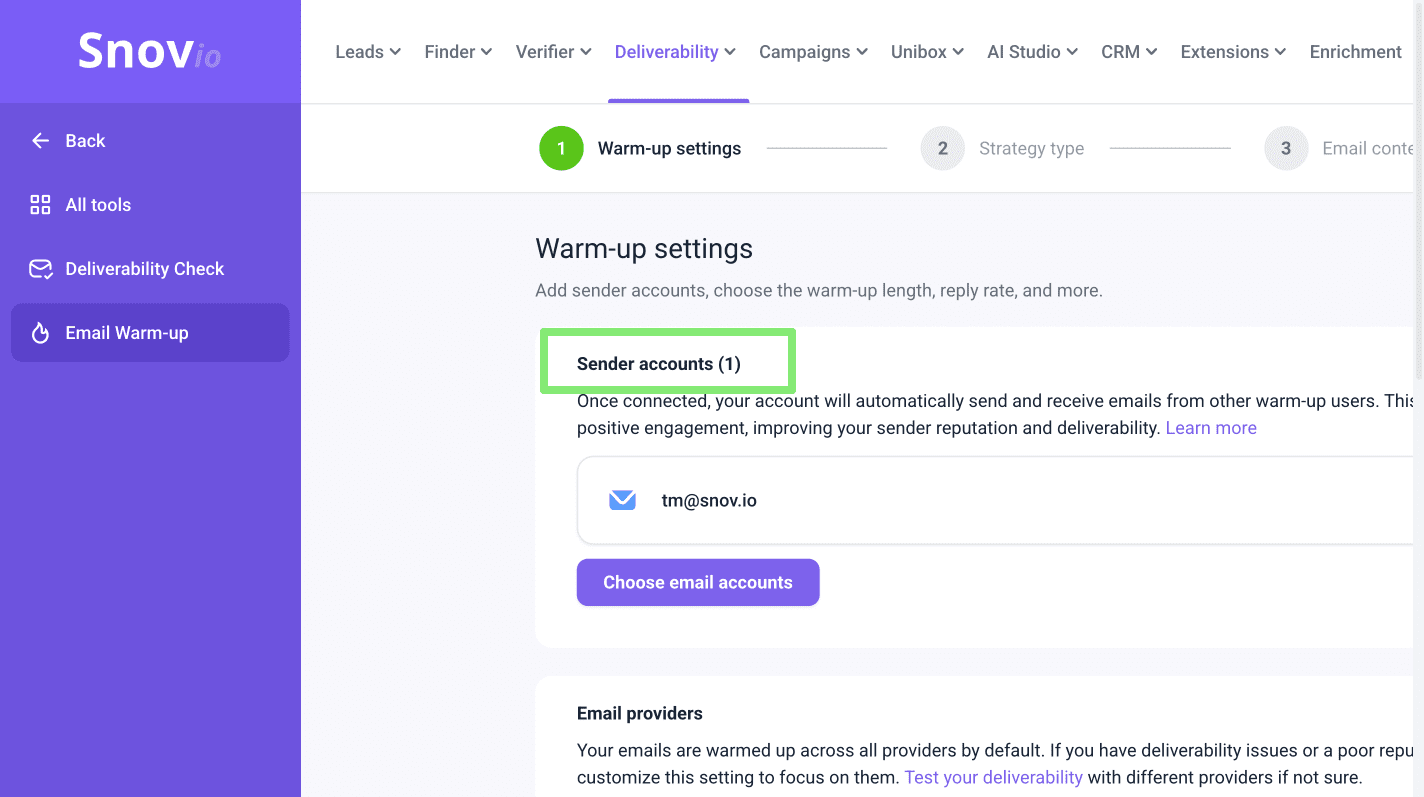1424x797 pixels.
Task: Select the tm@snov.io sender account row
Action: (x=990, y=500)
